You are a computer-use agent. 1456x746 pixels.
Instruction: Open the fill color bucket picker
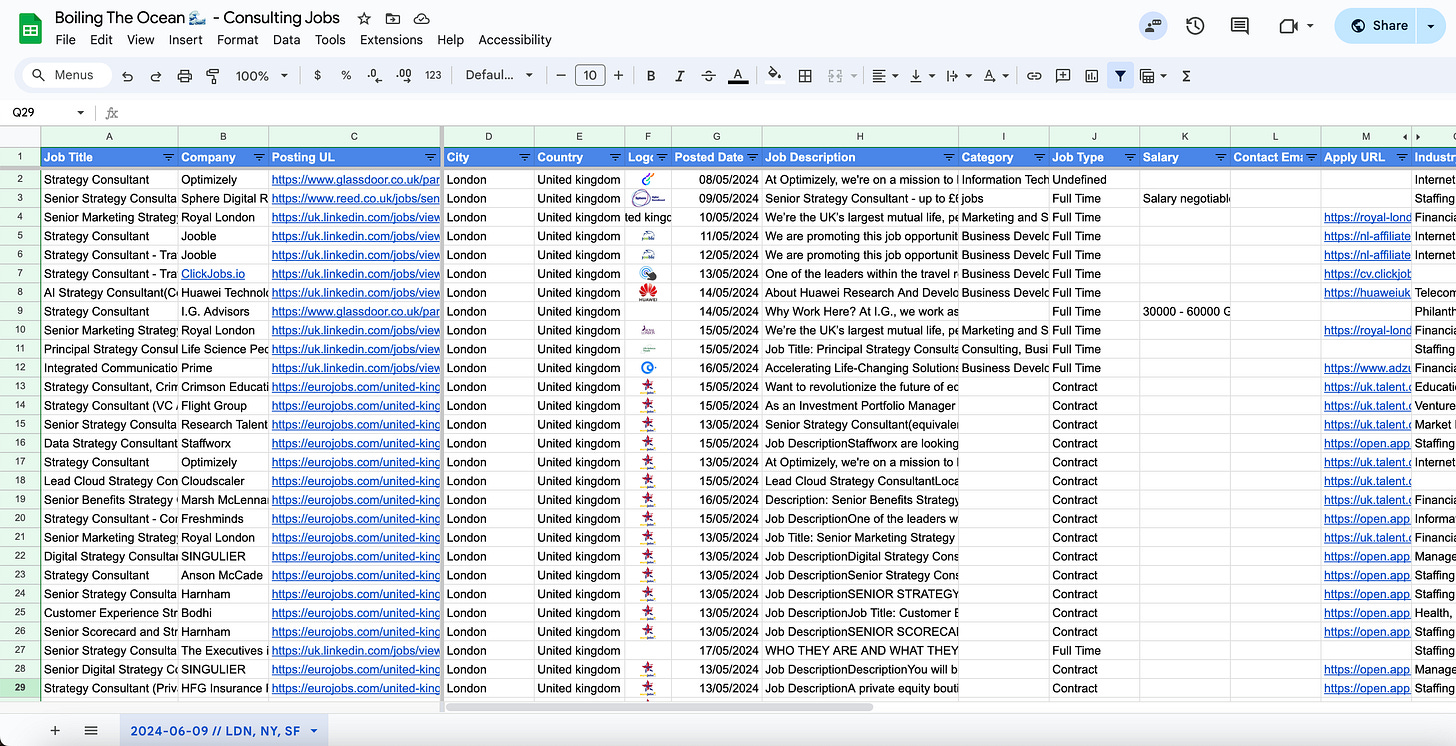pos(774,75)
